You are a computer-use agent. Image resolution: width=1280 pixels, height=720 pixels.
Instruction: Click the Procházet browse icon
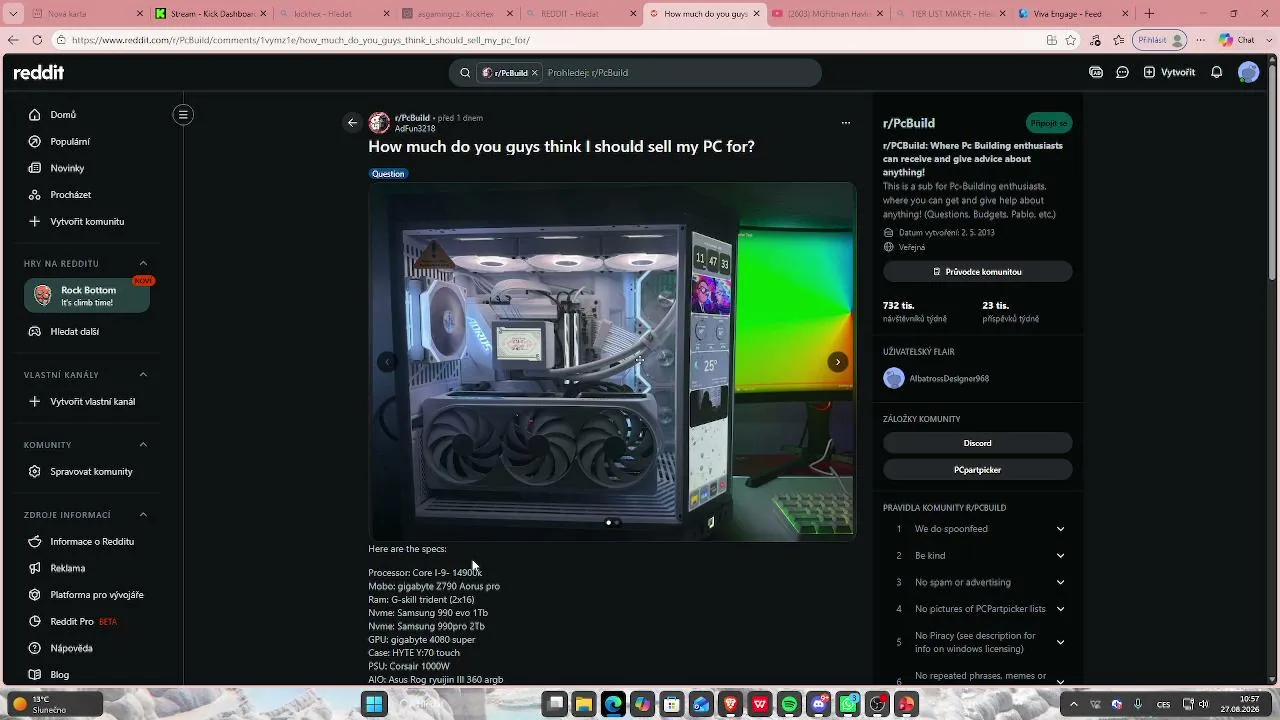(x=35, y=195)
